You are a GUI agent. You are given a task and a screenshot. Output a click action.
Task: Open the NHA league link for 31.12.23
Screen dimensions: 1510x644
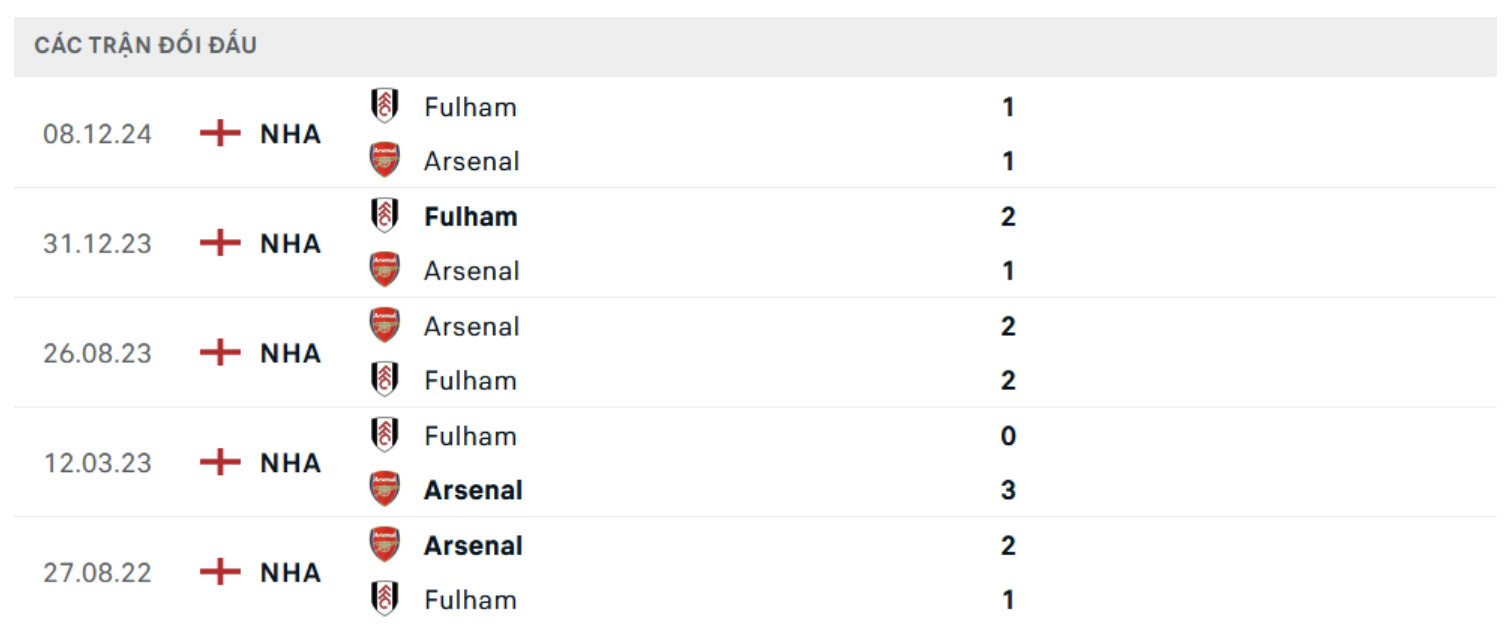click(291, 243)
